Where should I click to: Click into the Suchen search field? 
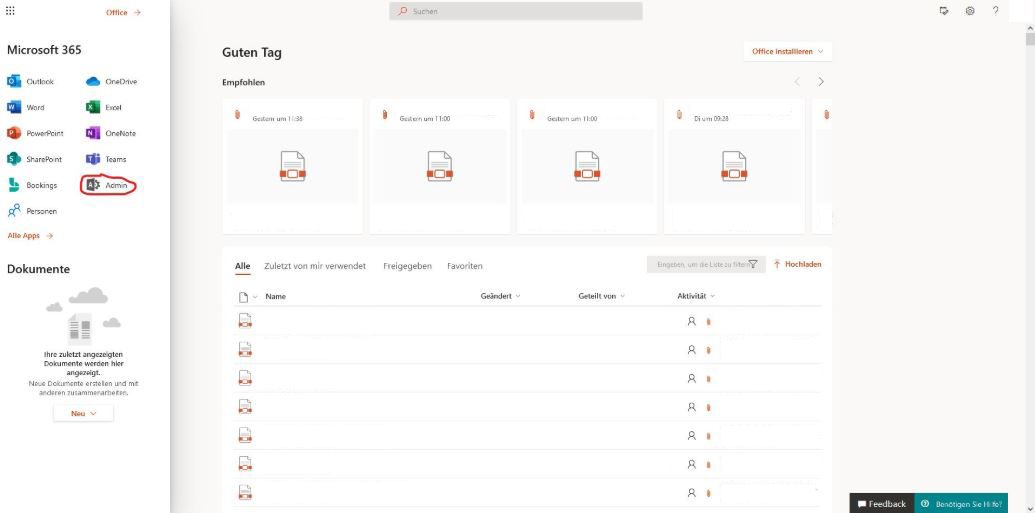click(x=515, y=11)
